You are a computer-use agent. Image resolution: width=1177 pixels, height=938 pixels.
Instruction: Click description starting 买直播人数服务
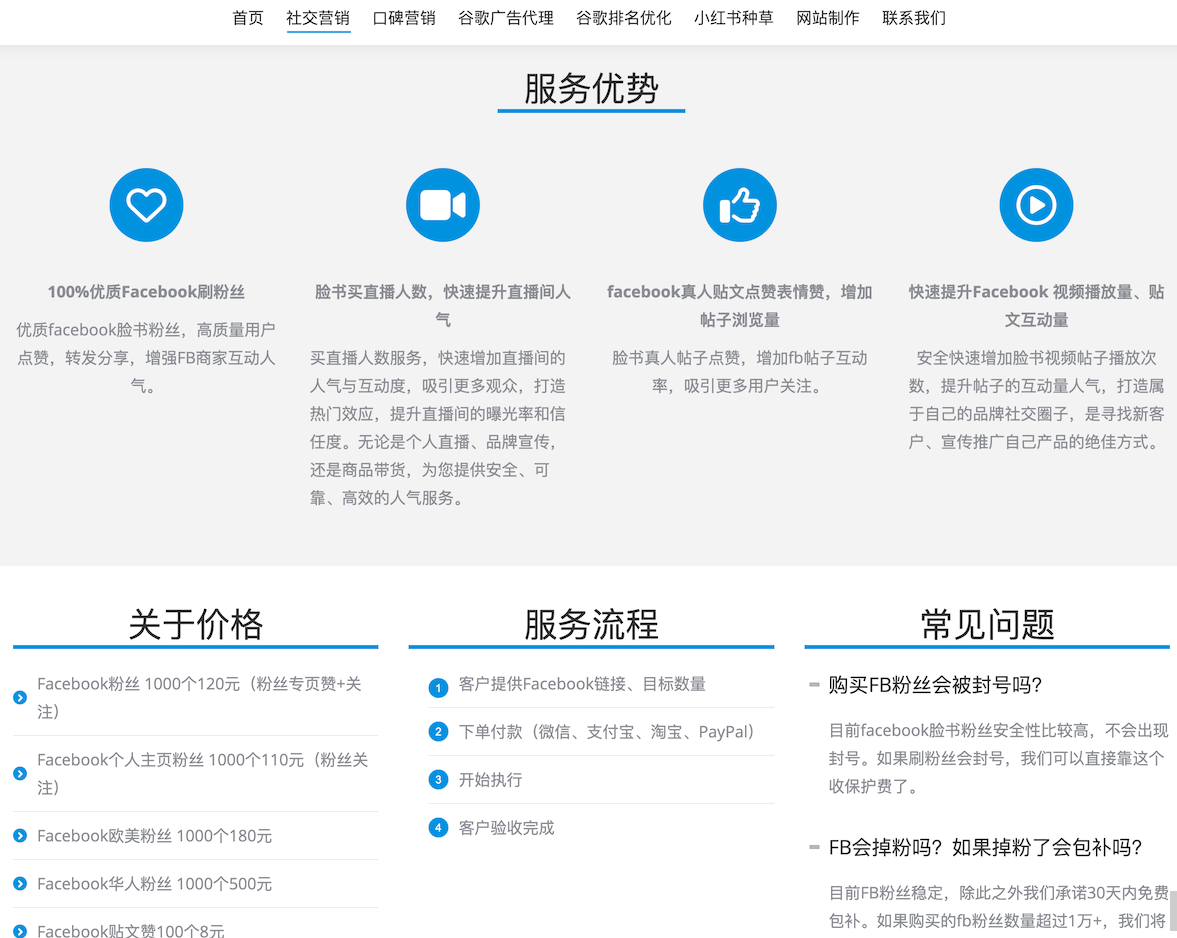[438, 428]
